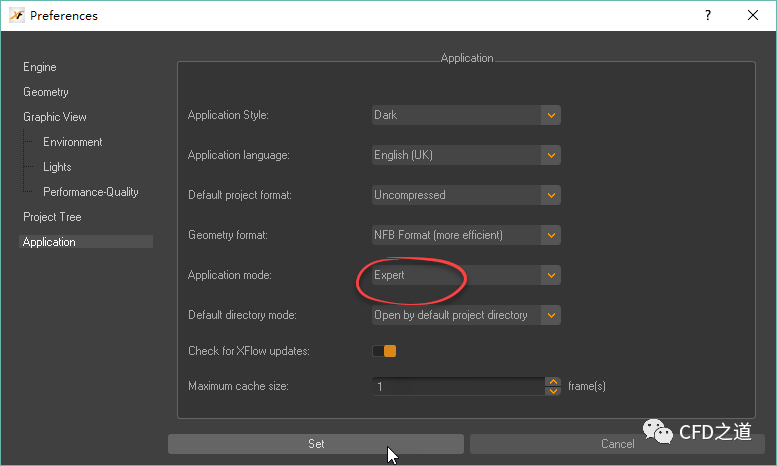Close the Preferences dialog window
This screenshot has height=466, width=777.
751,16
